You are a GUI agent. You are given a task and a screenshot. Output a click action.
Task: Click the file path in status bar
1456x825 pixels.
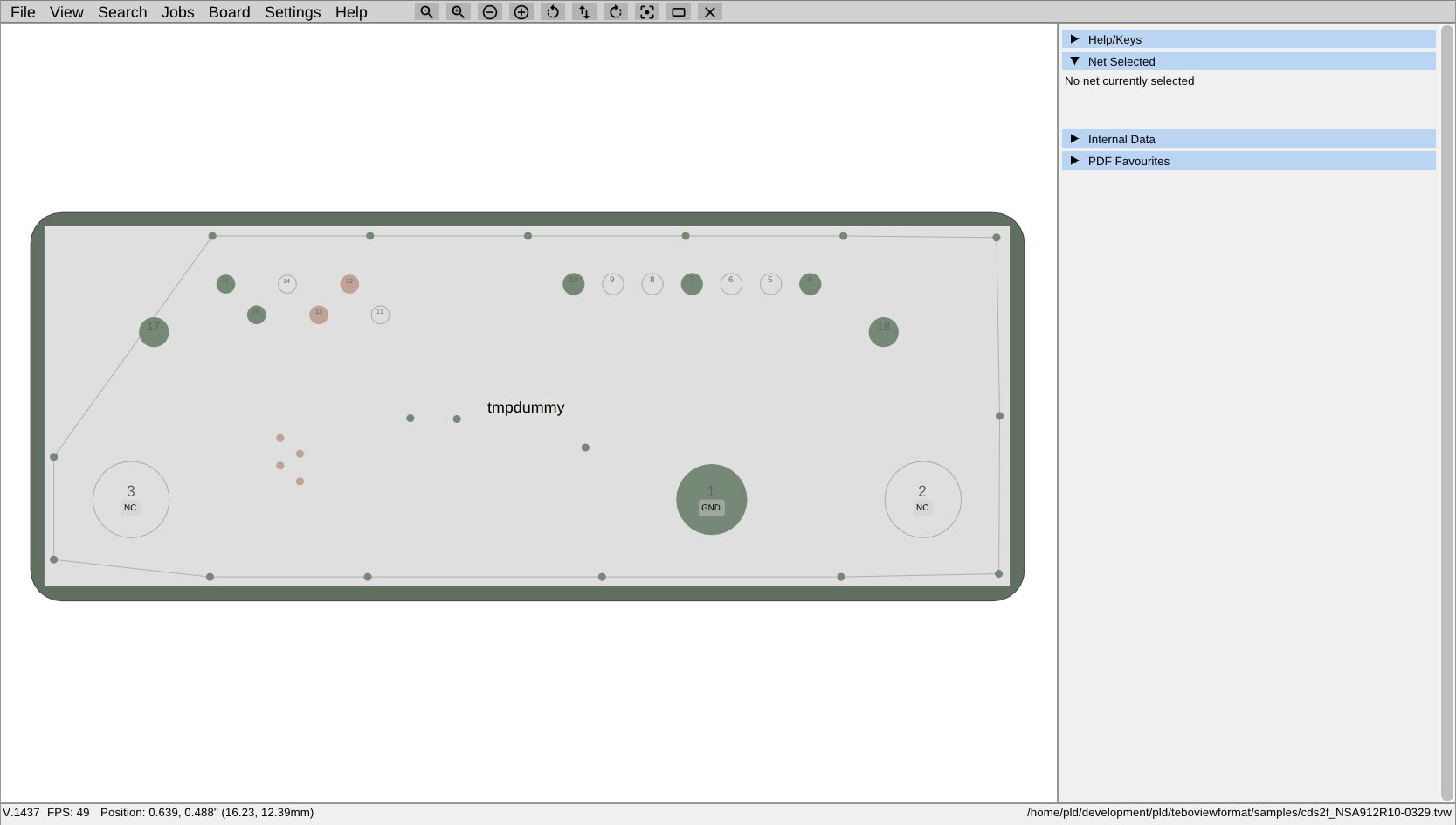1239,813
